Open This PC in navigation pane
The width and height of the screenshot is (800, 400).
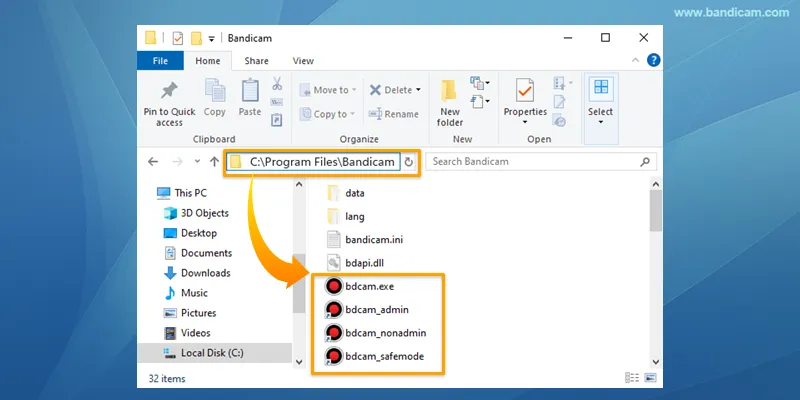point(183,193)
